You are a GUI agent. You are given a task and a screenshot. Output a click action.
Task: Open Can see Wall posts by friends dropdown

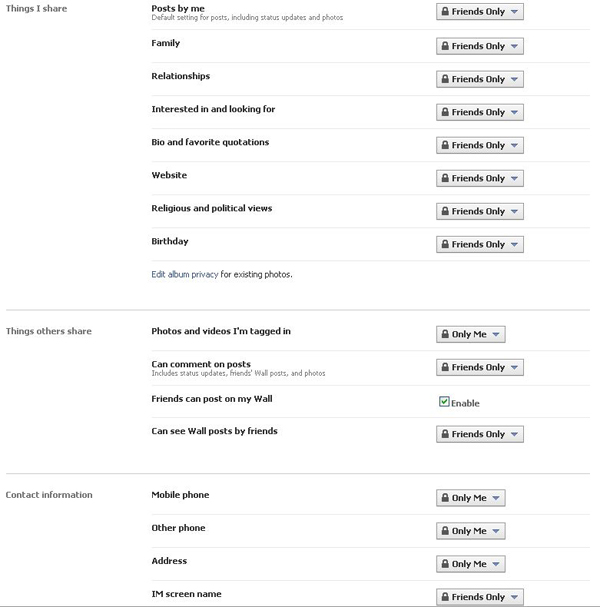click(x=480, y=434)
